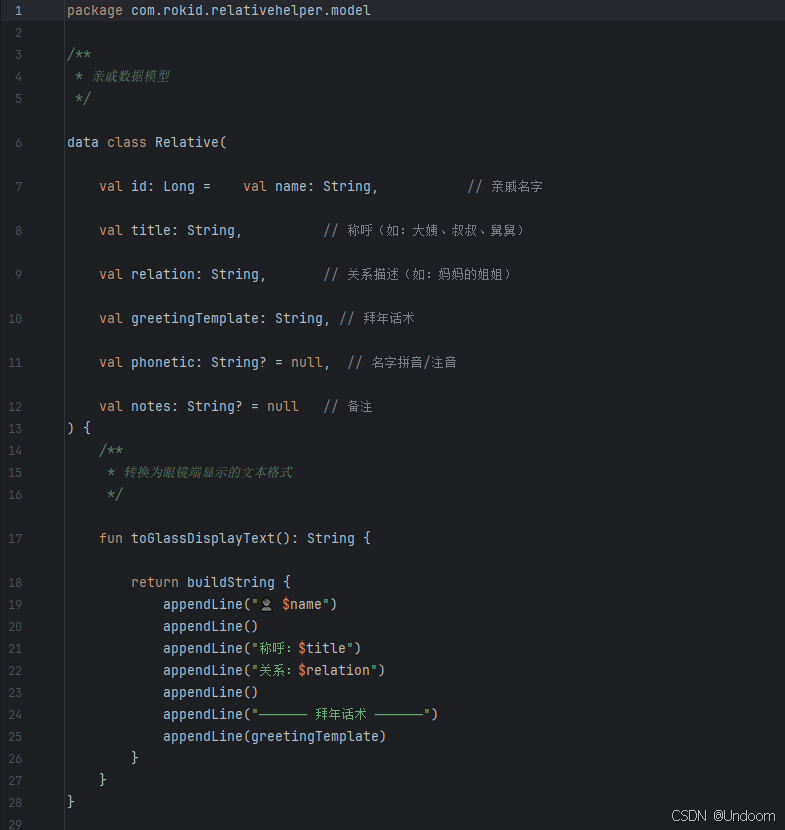
Task: Click line number 17 in the gutter
Action: click(x=15, y=539)
